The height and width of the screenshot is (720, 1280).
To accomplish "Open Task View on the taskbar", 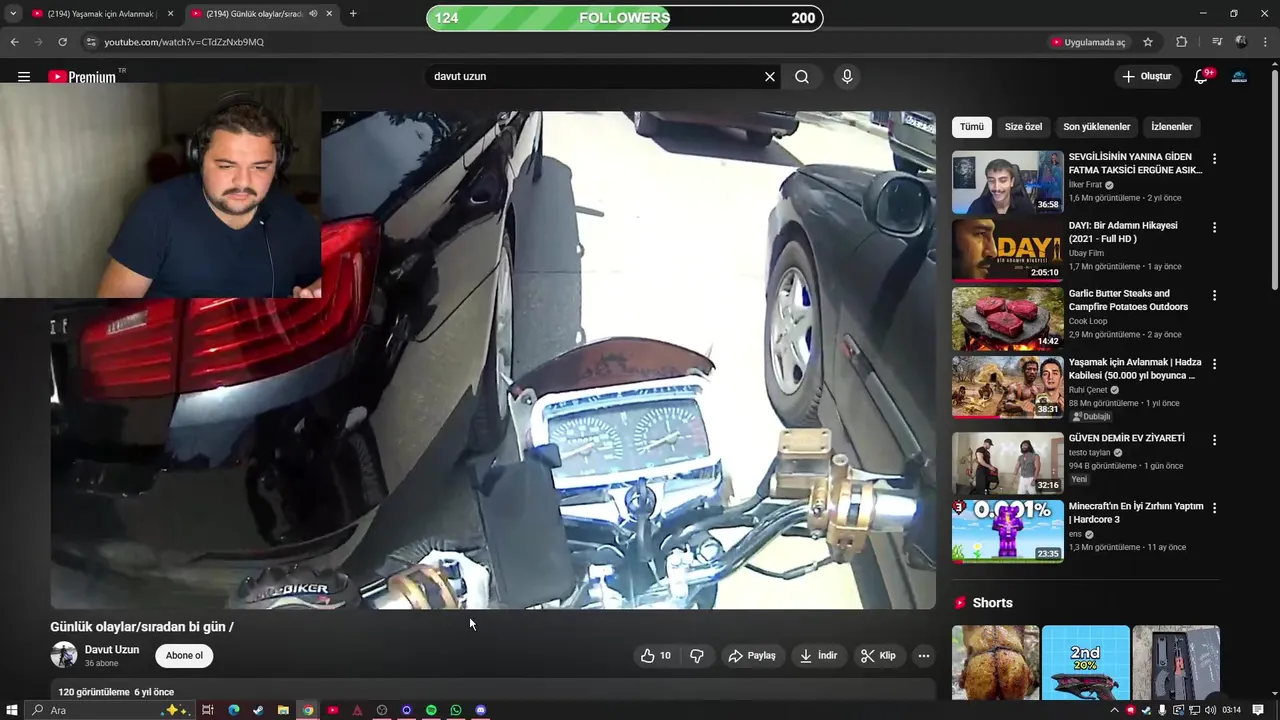I will tap(208, 710).
